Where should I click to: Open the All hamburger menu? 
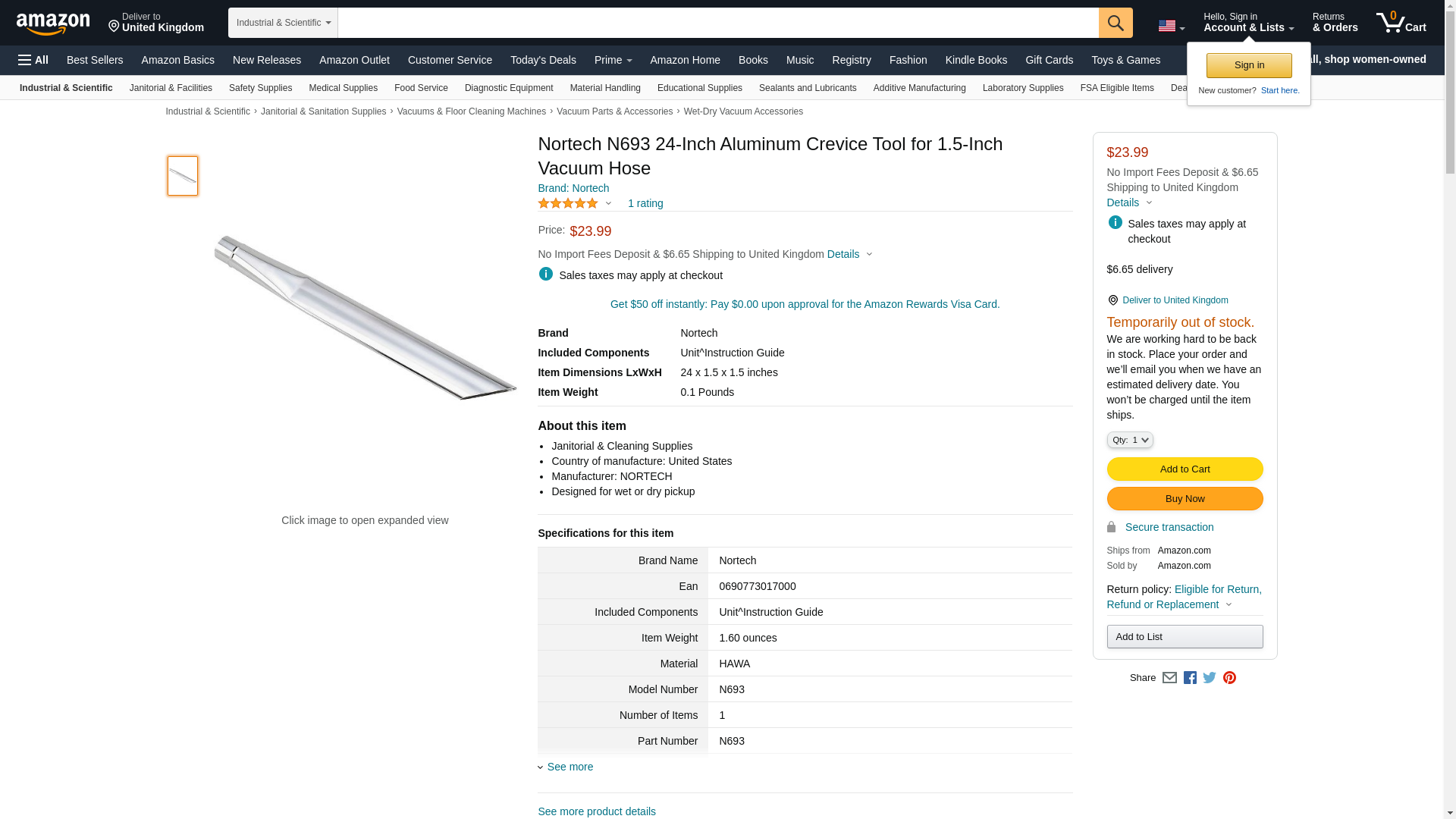click(33, 60)
